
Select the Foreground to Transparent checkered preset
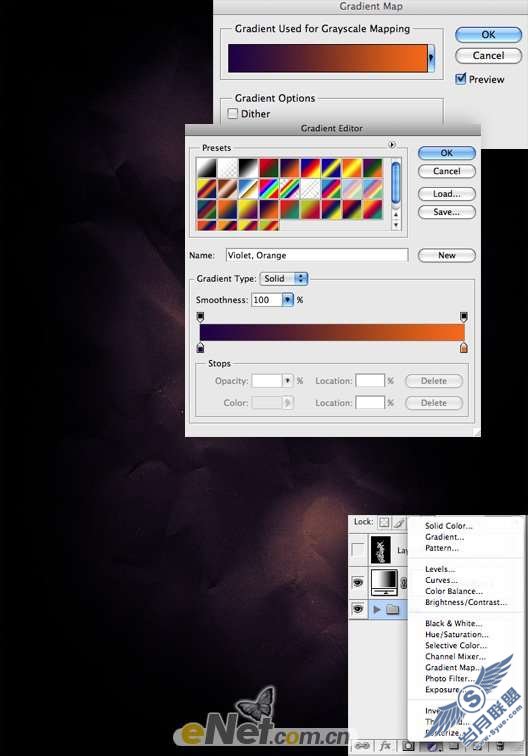227,168
